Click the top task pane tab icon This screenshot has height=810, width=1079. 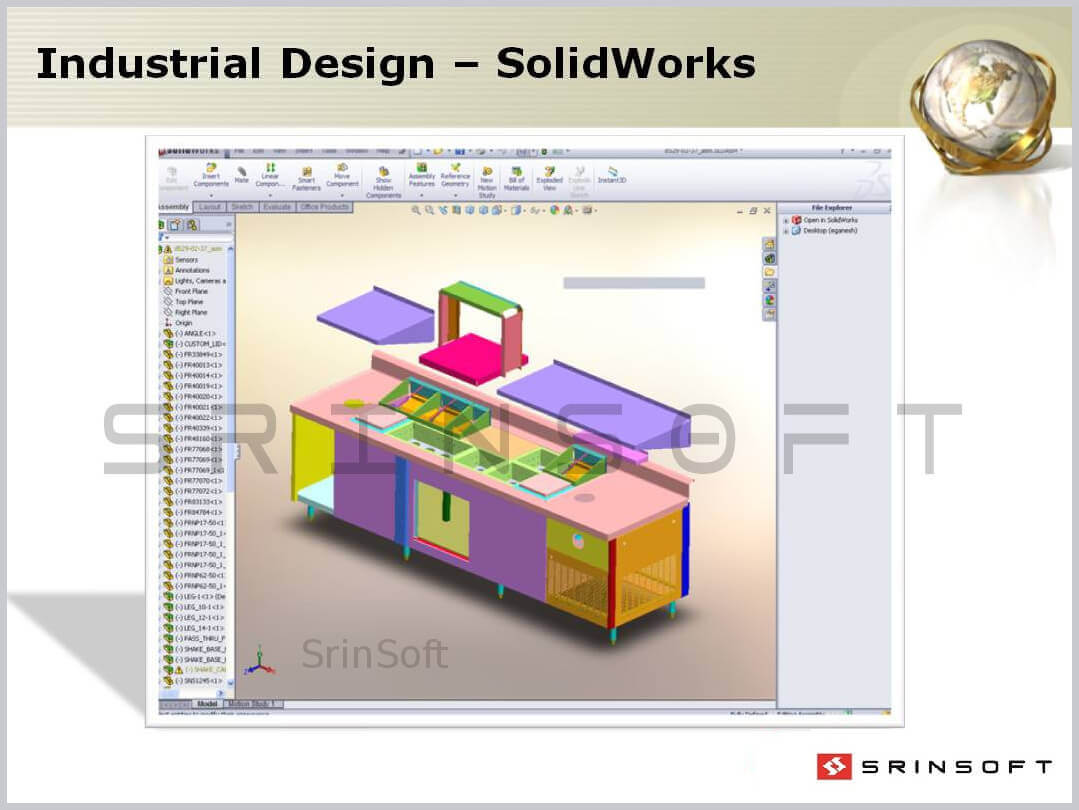click(769, 244)
